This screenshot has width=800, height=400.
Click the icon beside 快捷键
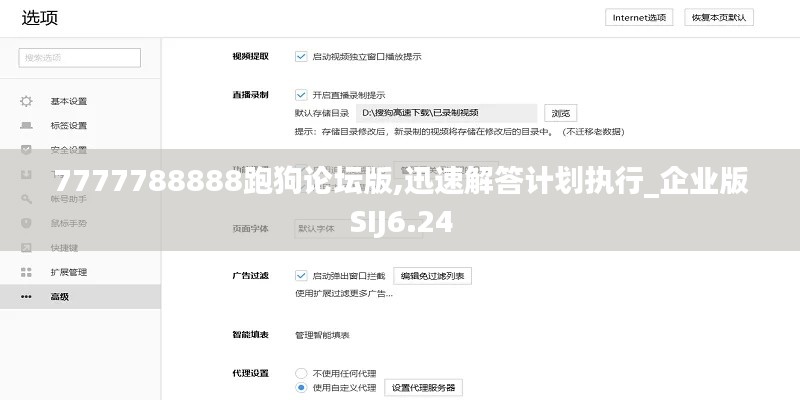[26, 247]
